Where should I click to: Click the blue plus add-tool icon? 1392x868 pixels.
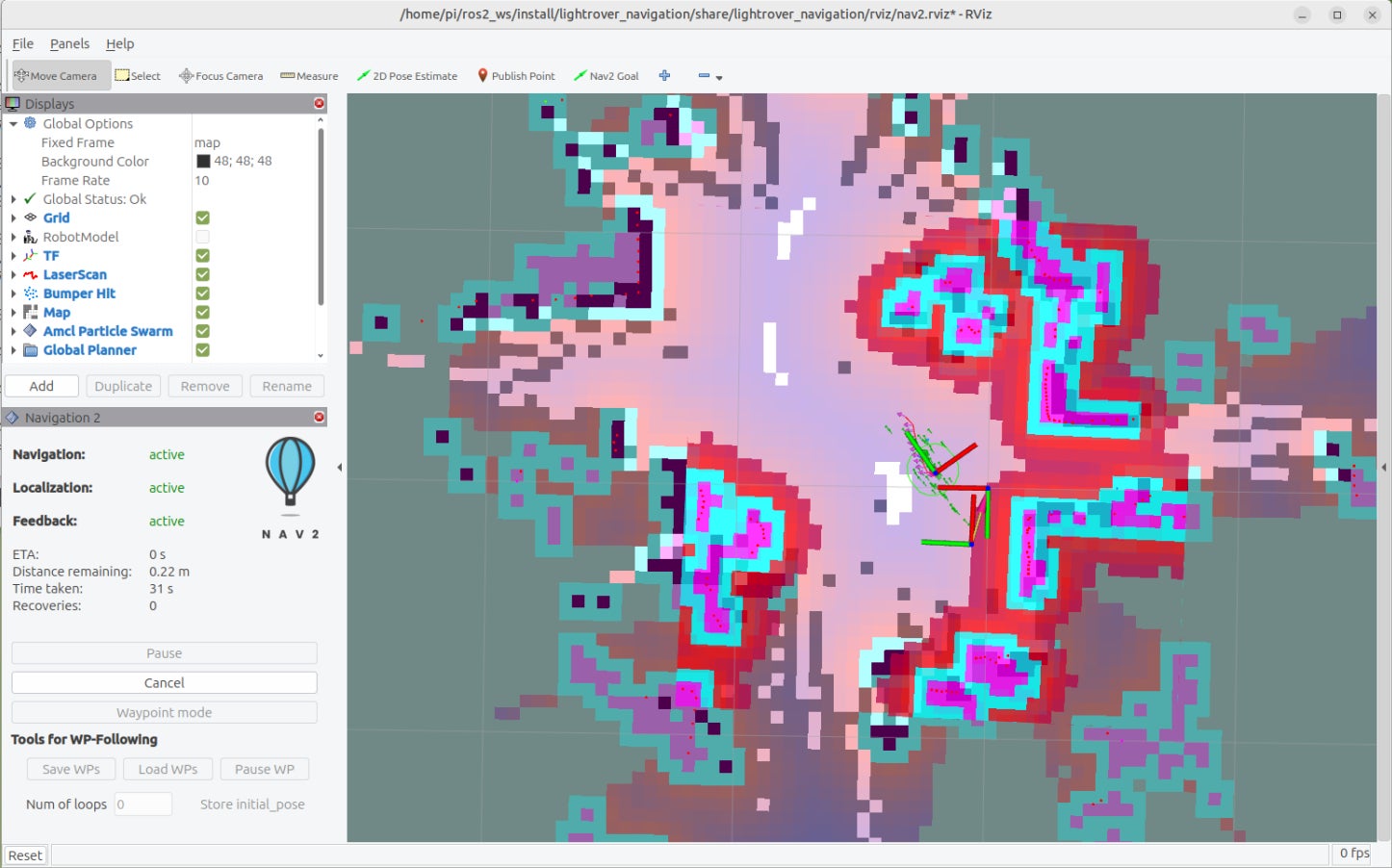click(x=664, y=76)
